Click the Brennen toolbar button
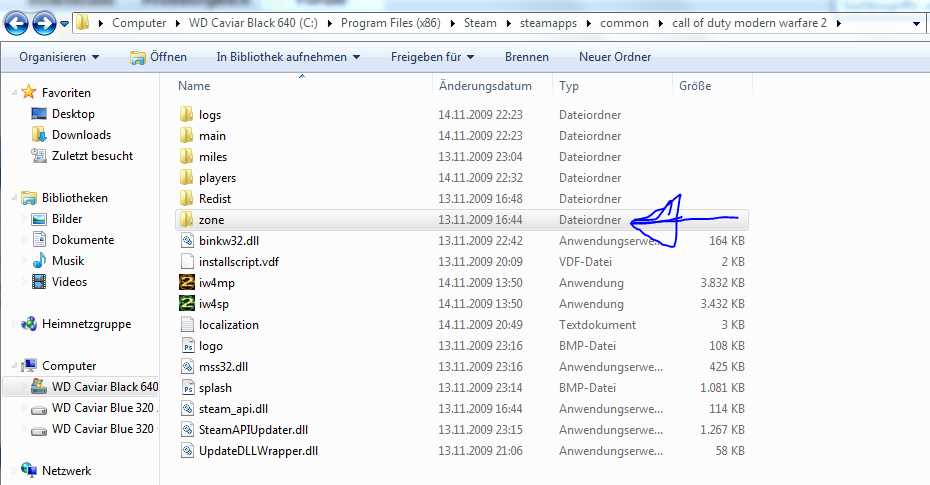Screen dimensions: 930x485 coord(527,57)
